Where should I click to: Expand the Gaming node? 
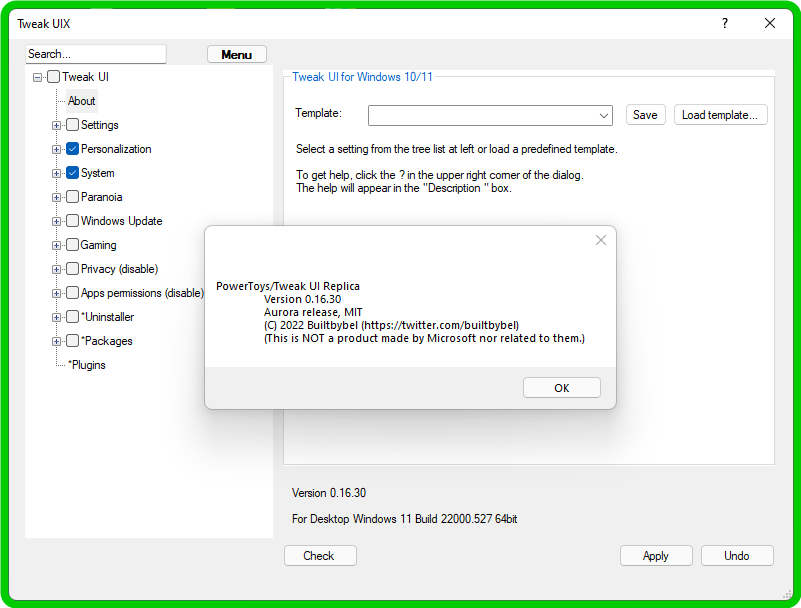click(56, 245)
